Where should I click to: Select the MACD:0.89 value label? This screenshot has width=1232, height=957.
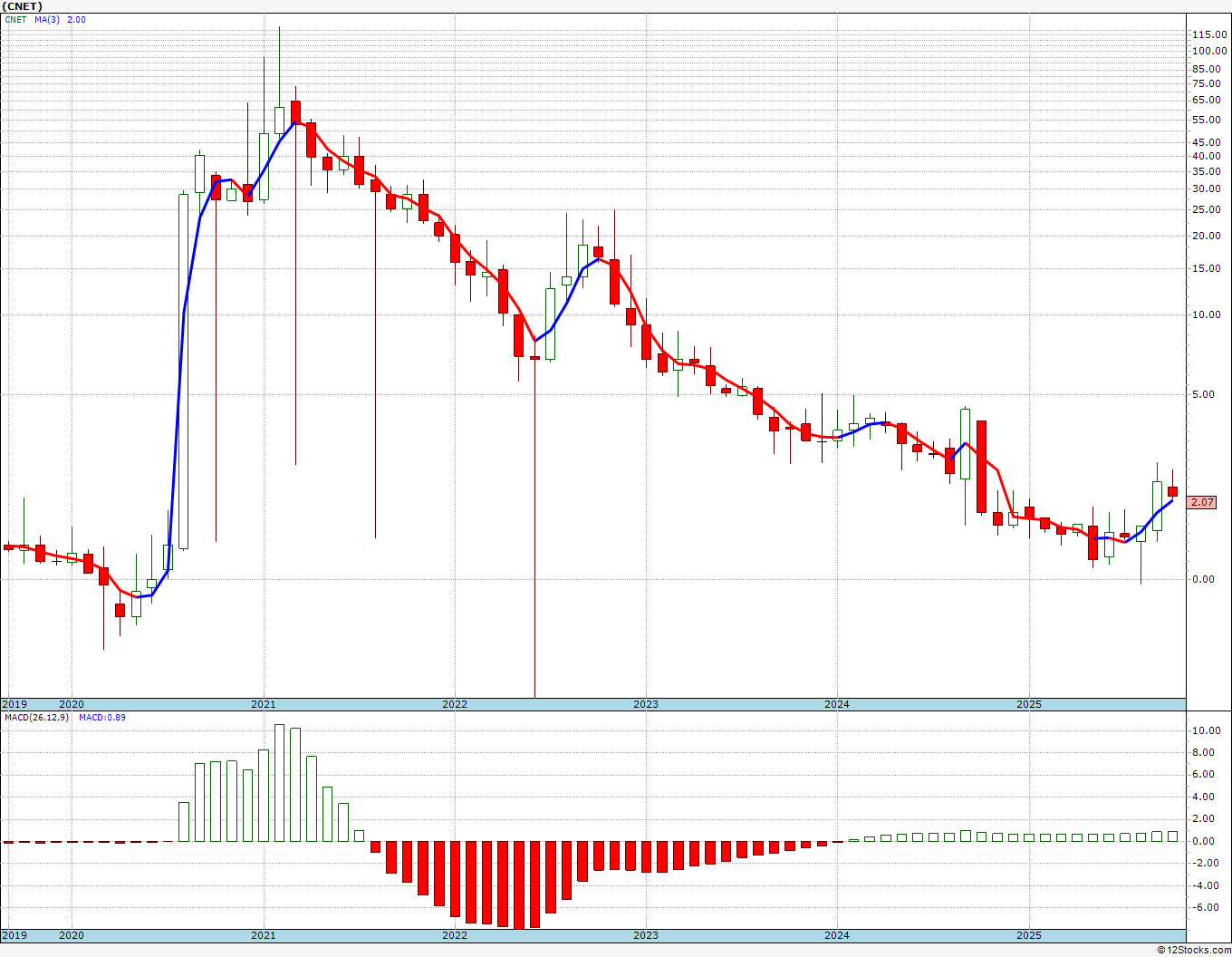[102, 717]
